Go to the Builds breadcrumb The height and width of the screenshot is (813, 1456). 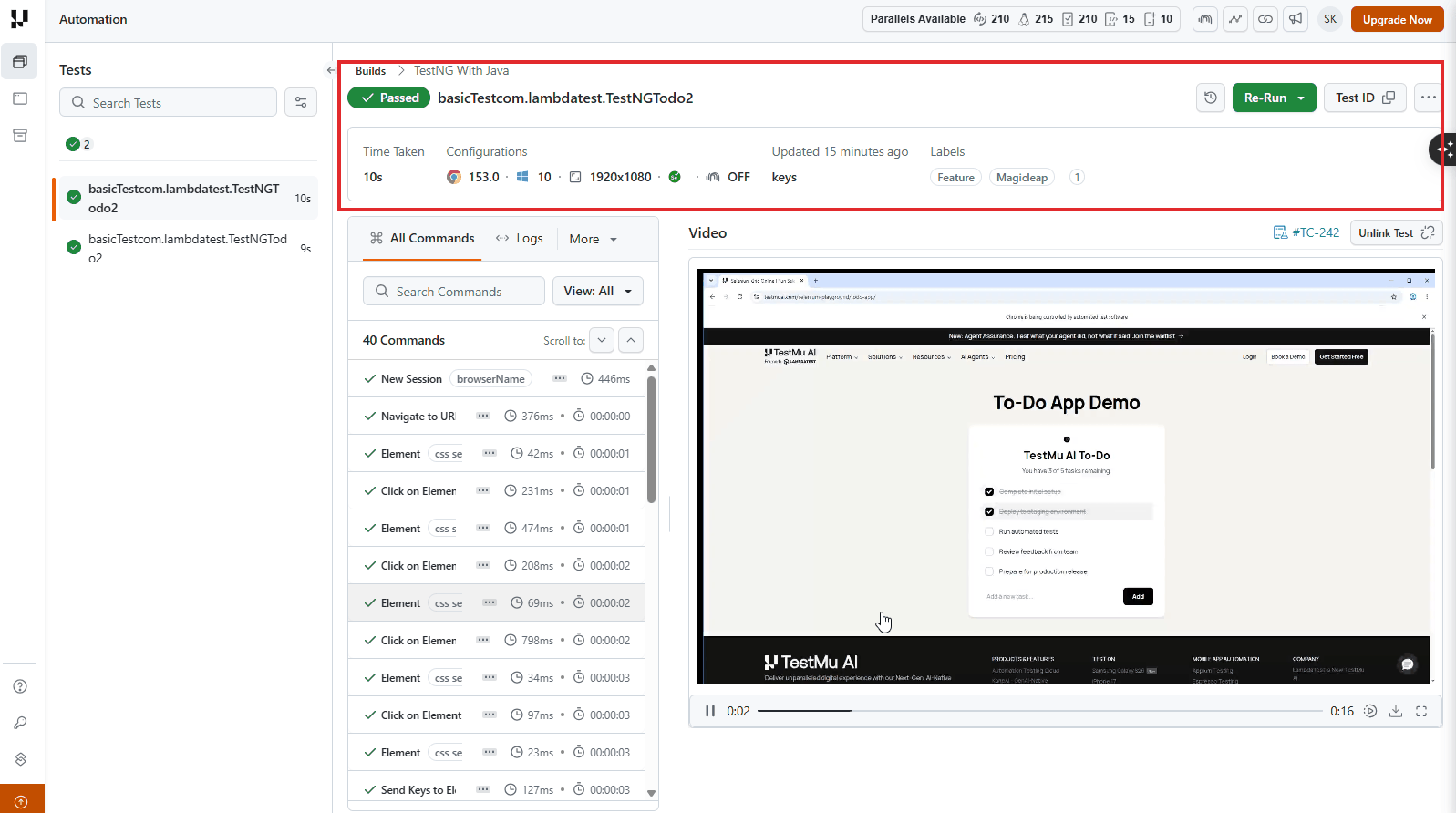[x=370, y=71]
